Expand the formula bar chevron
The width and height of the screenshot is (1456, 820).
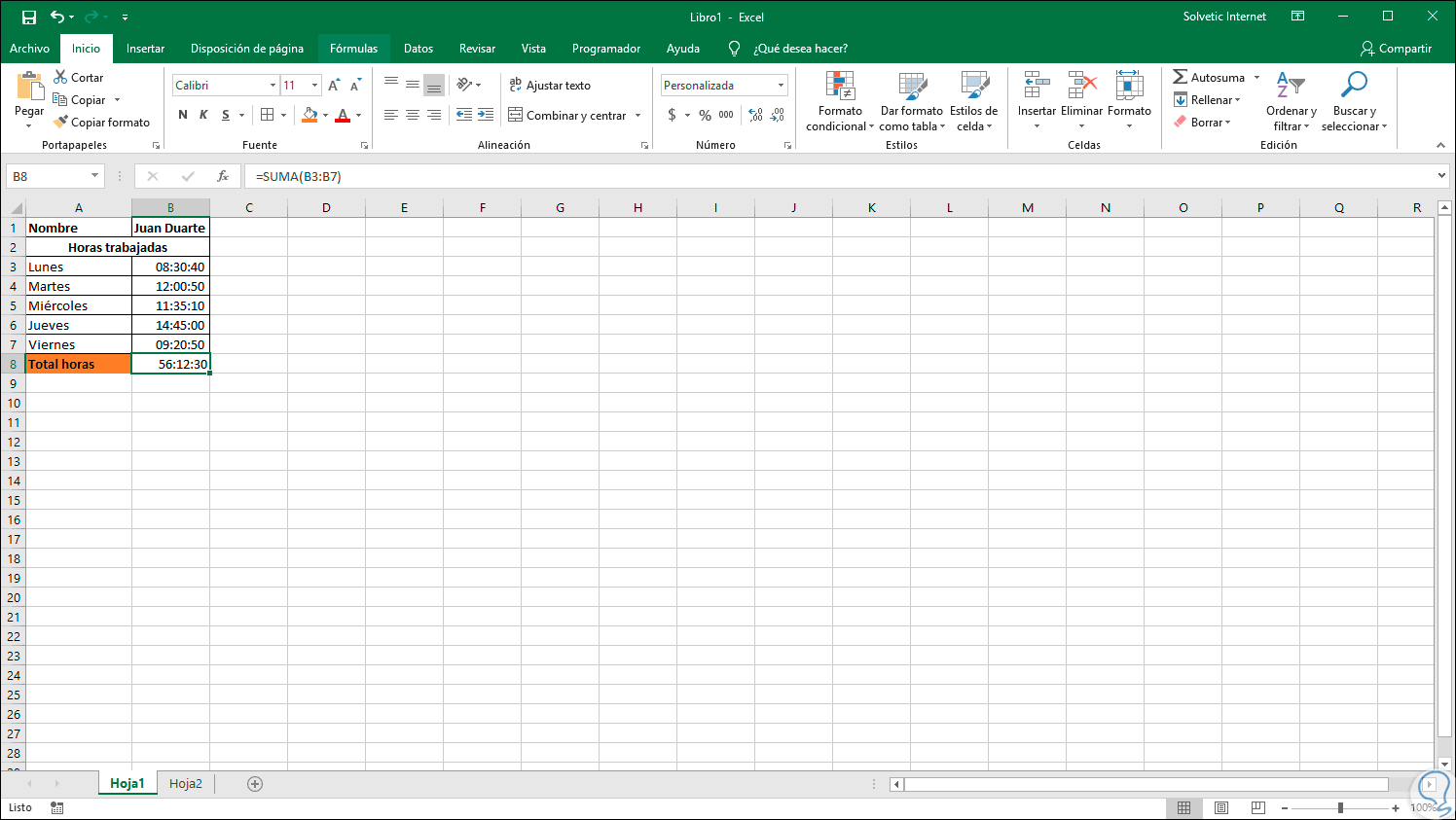1441,176
